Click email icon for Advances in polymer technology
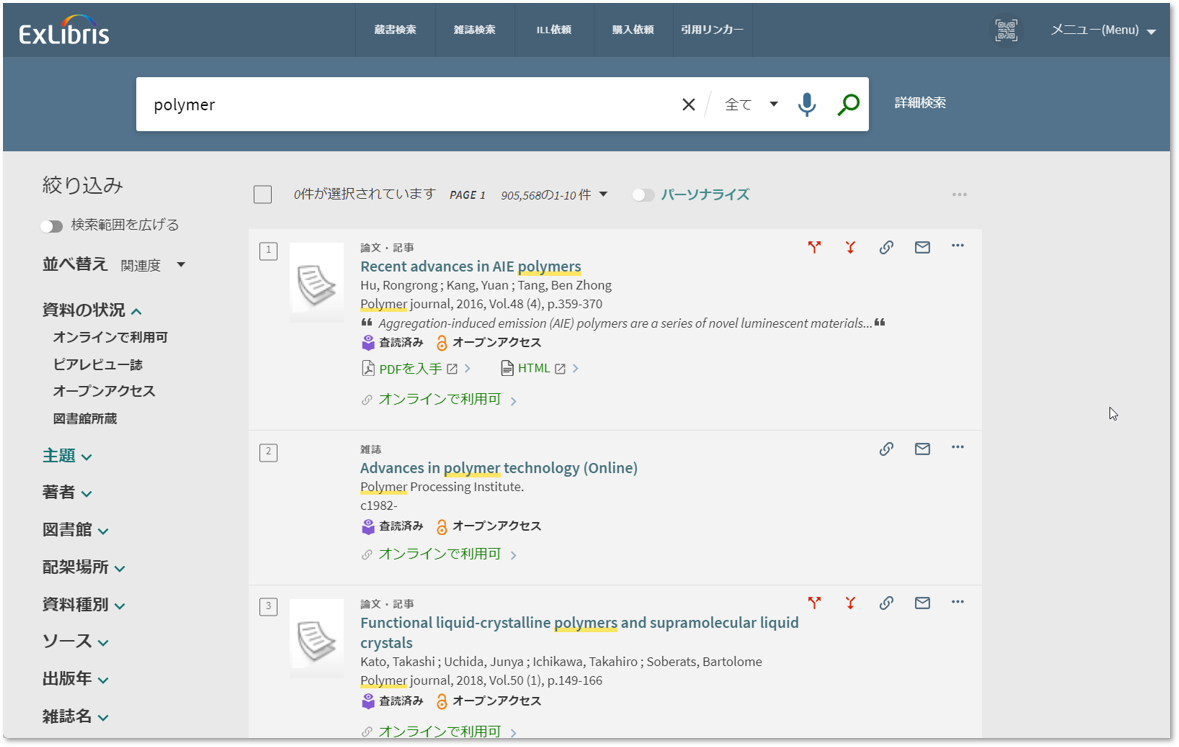Screen dimensions: 1179x747 click(922, 449)
